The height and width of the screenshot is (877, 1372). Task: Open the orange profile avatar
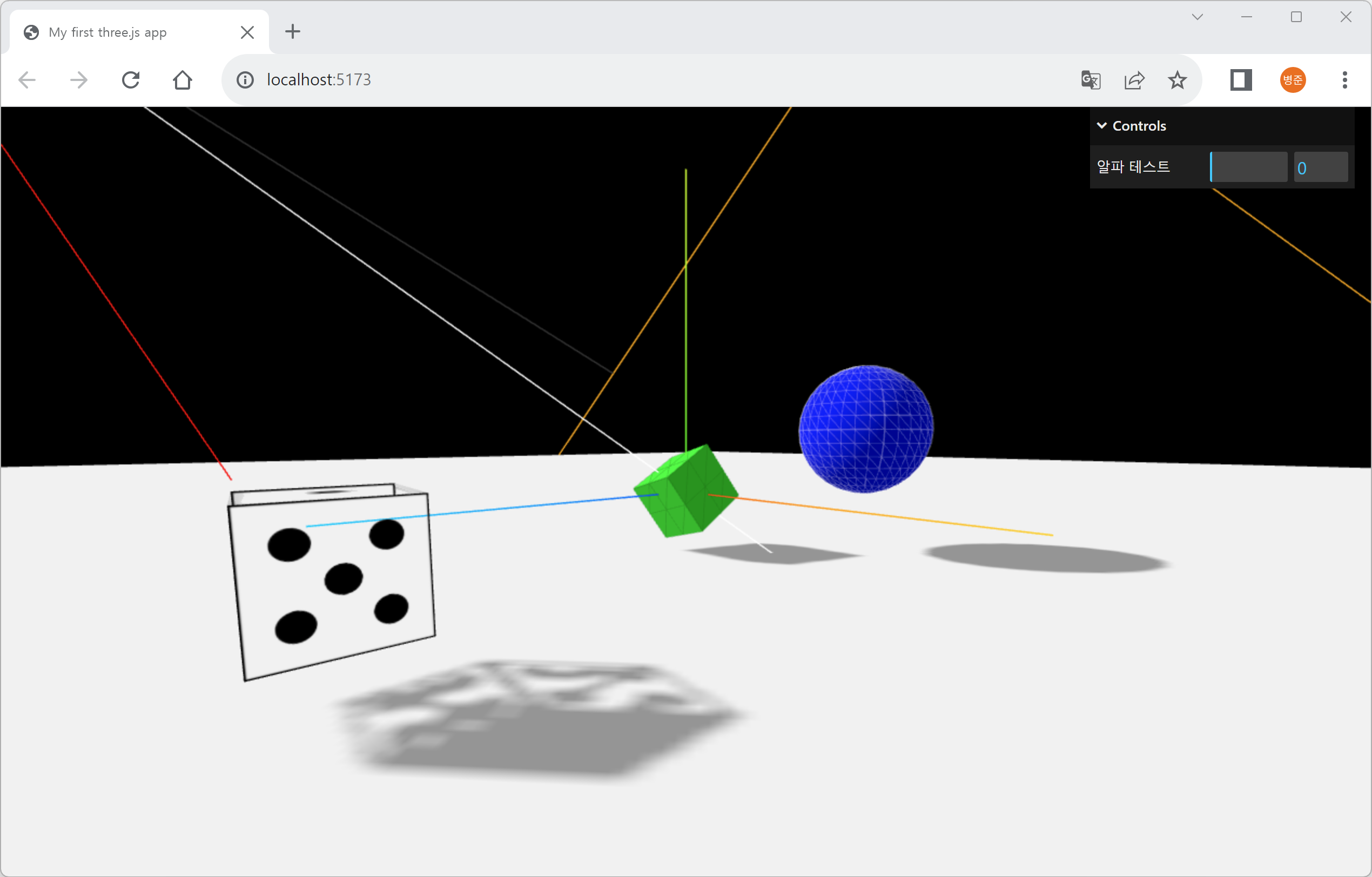pos(1293,80)
